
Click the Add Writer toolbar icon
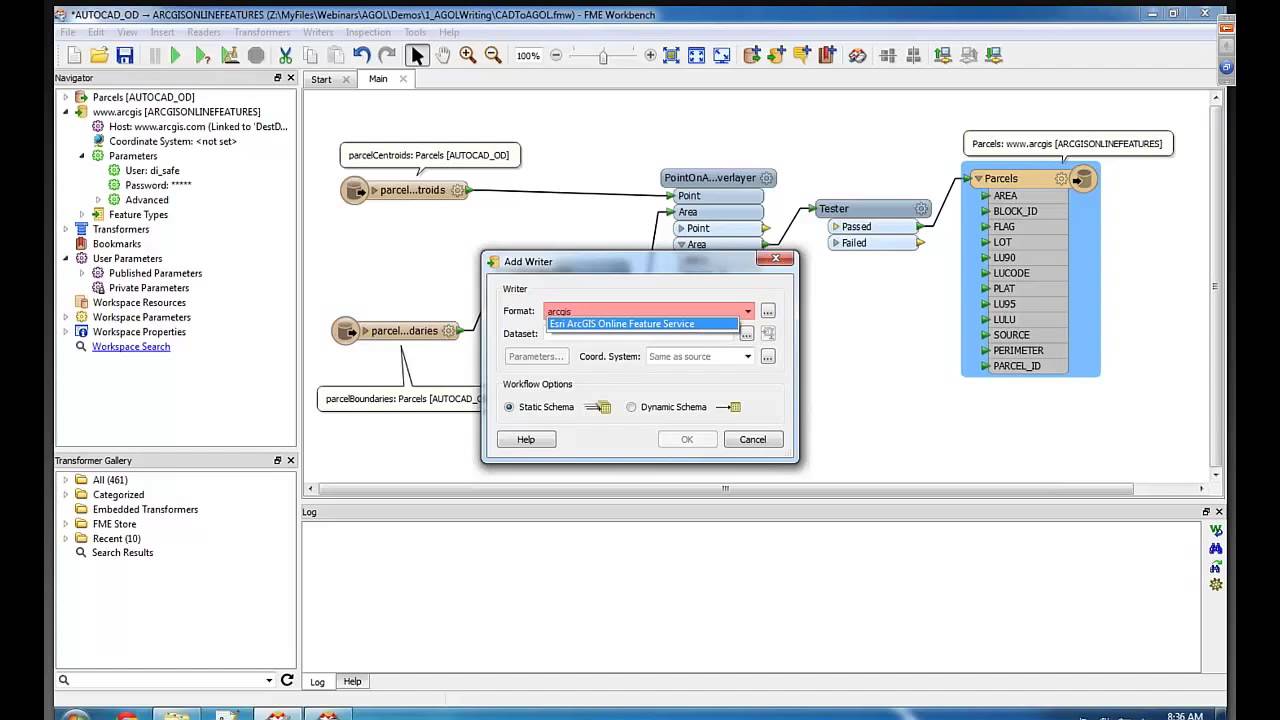click(777, 56)
